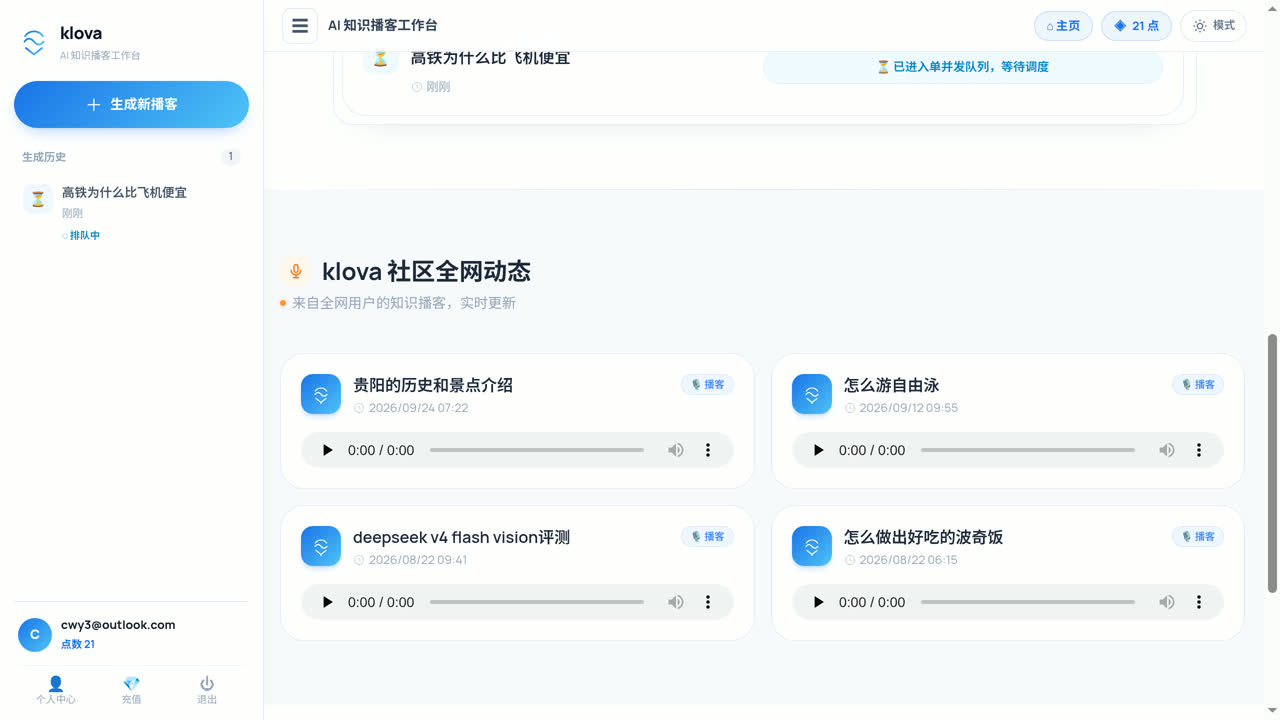Click the 生成新播客 button

coord(131,104)
